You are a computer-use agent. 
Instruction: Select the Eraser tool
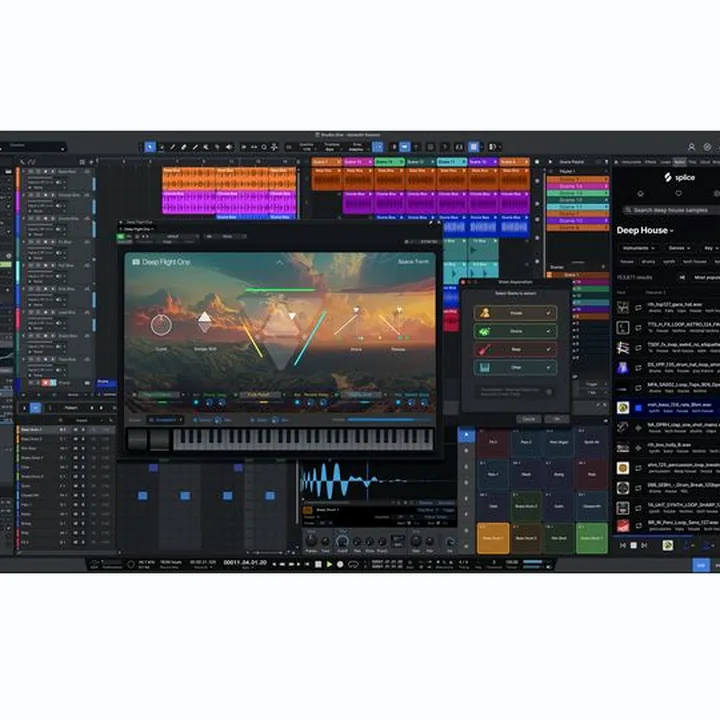[184, 147]
